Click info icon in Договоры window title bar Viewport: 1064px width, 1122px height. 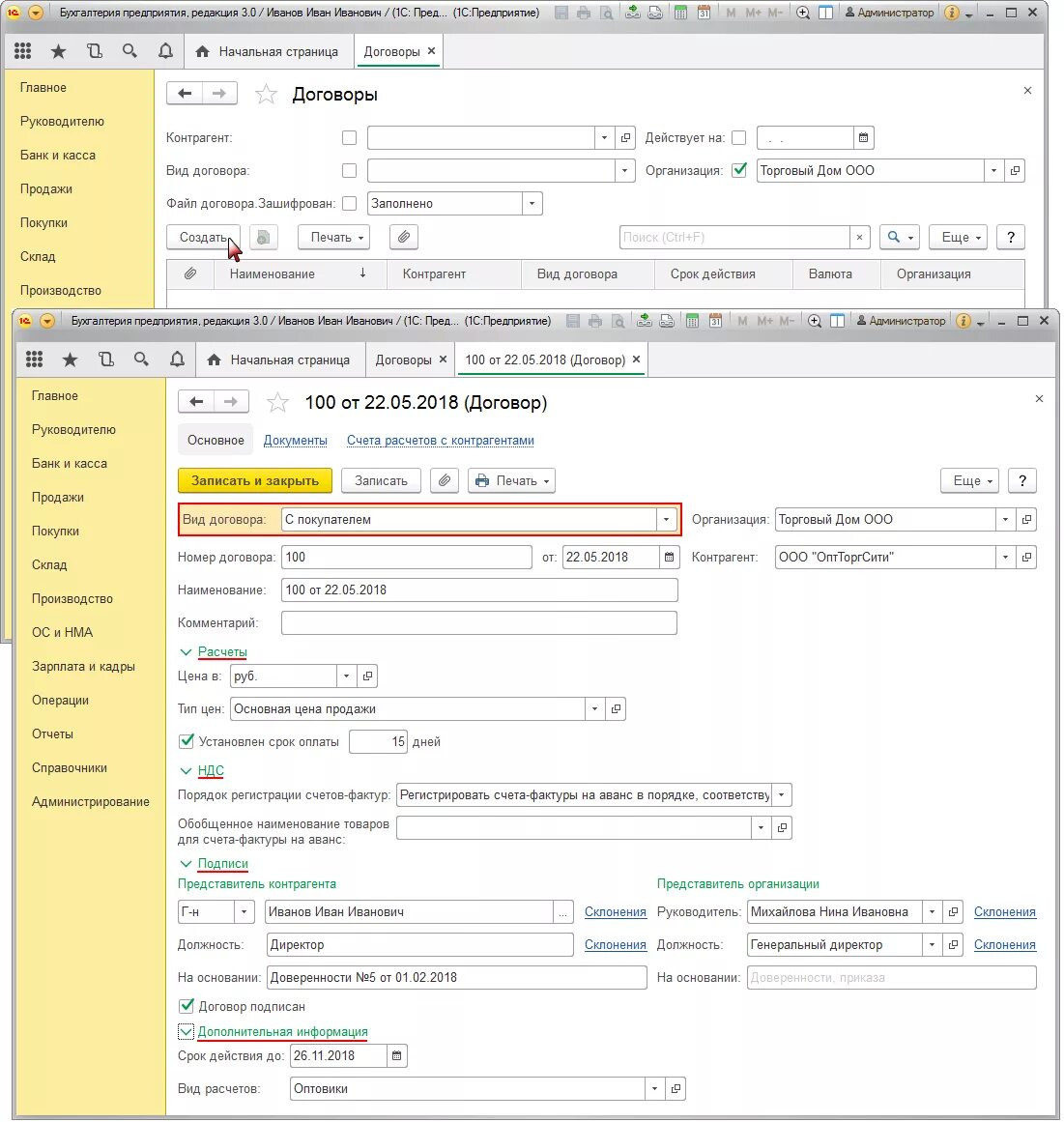click(x=951, y=13)
